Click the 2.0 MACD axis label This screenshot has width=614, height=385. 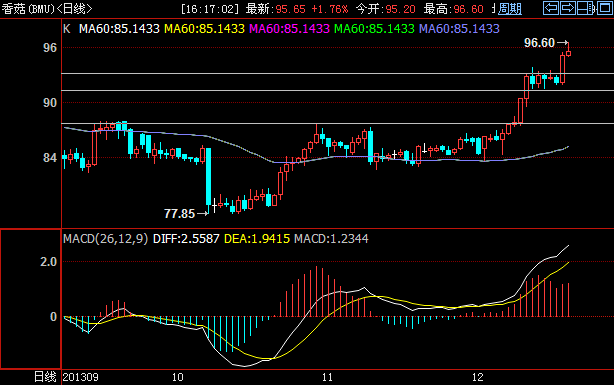[x=49, y=262]
